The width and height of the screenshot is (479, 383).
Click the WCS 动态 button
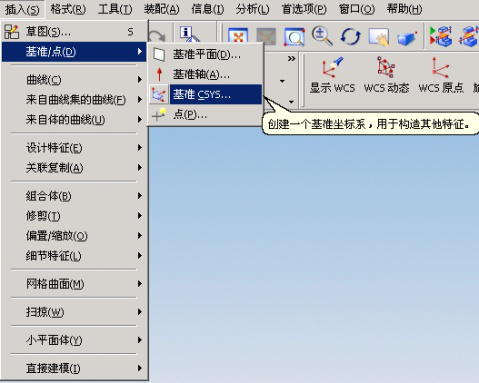pyautogui.click(x=386, y=75)
